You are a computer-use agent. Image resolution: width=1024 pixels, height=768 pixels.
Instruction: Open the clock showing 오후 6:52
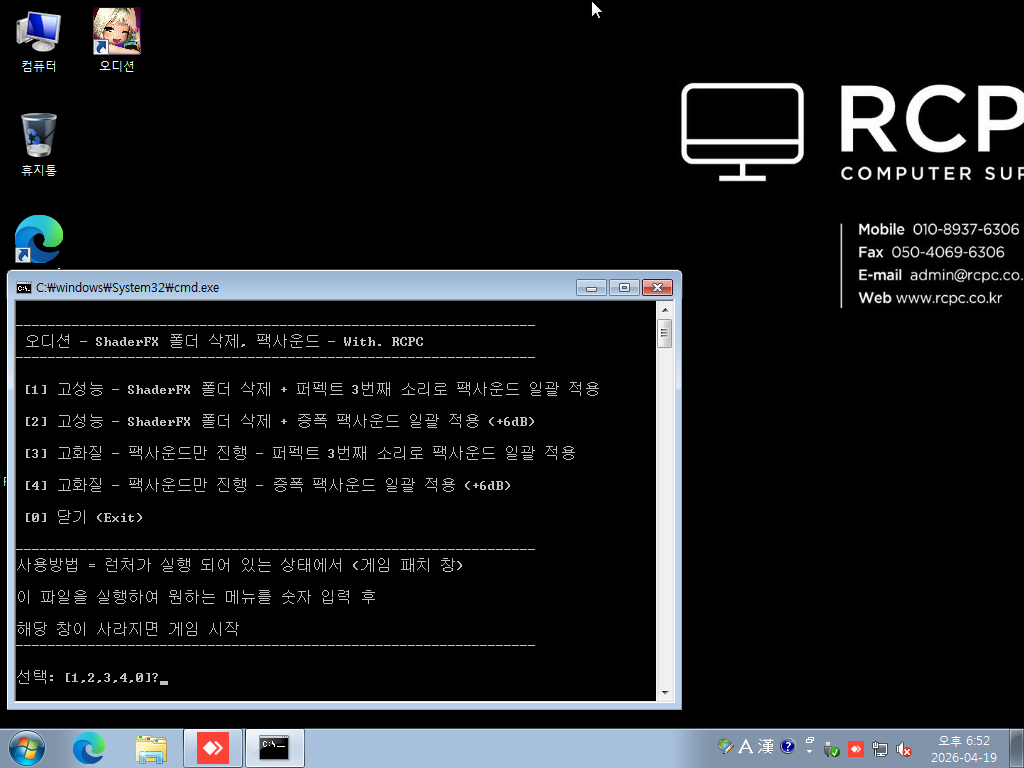coord(964,748)
